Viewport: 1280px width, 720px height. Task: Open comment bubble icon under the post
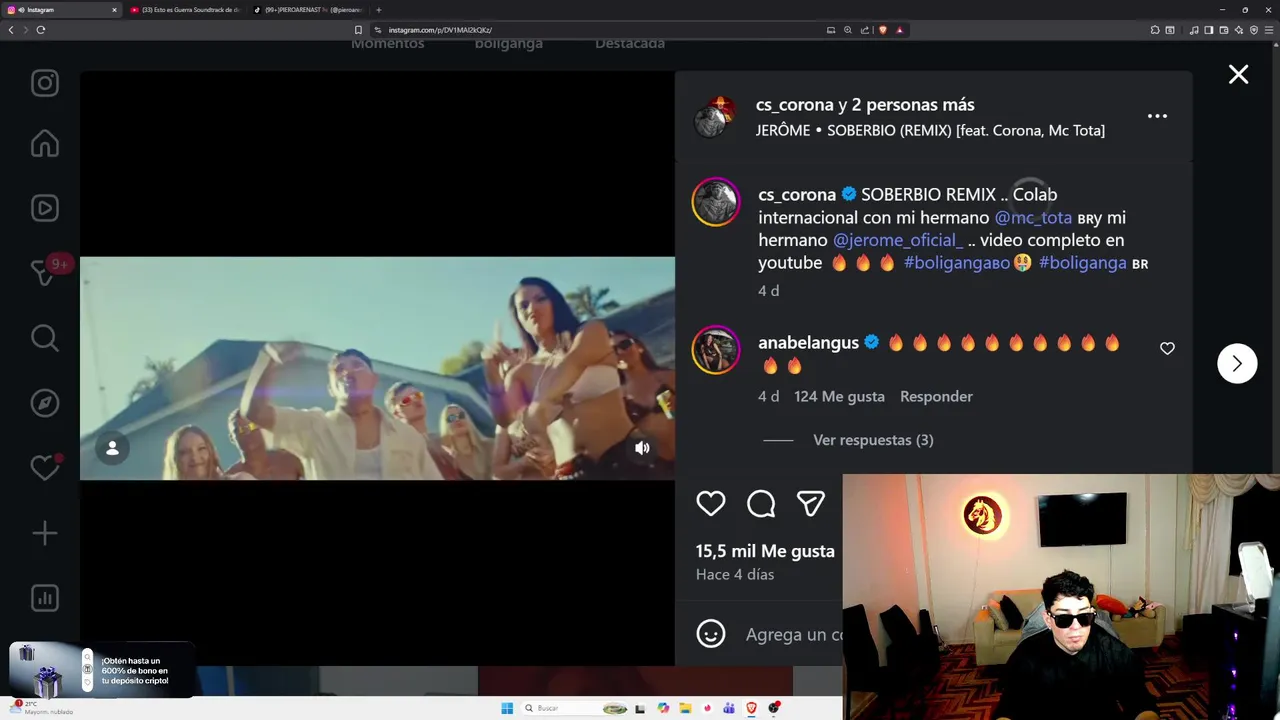761,504
